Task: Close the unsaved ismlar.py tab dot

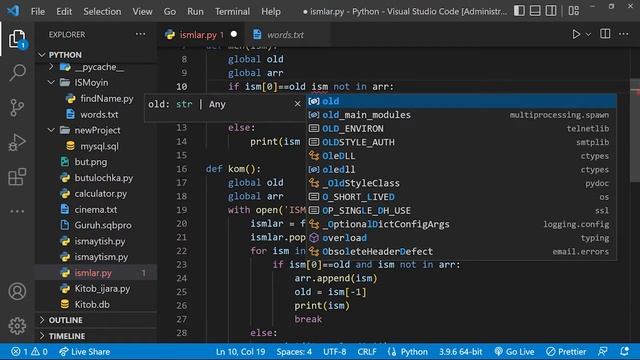Action: 234,34
